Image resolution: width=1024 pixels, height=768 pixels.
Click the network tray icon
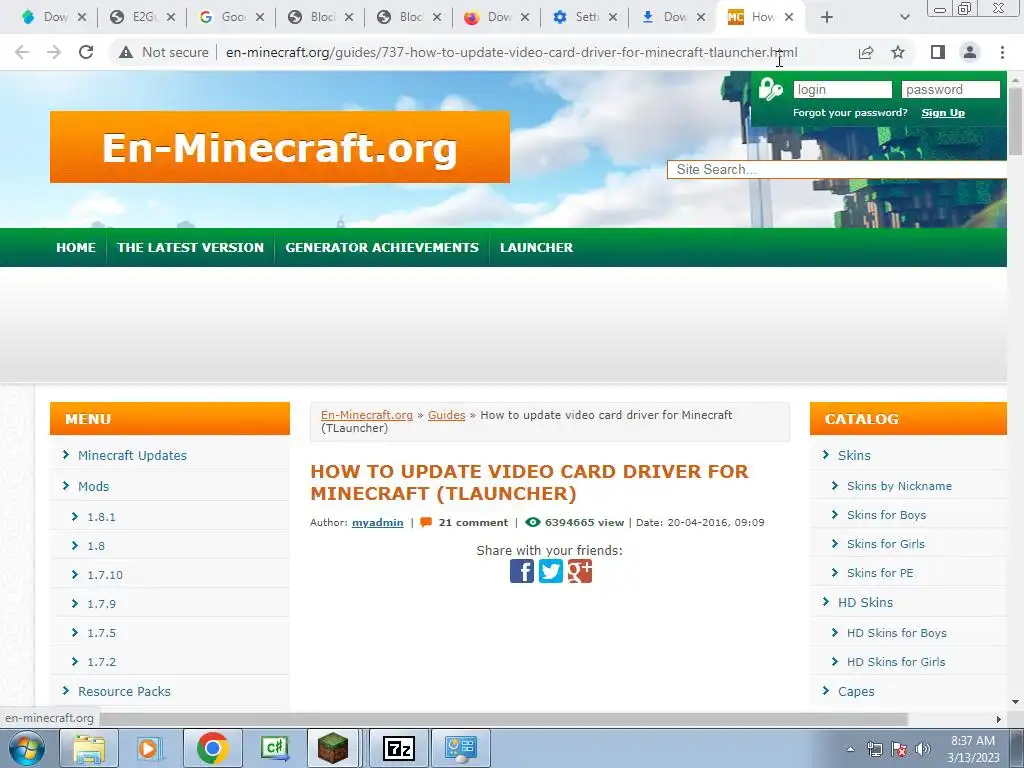(874, 749)
